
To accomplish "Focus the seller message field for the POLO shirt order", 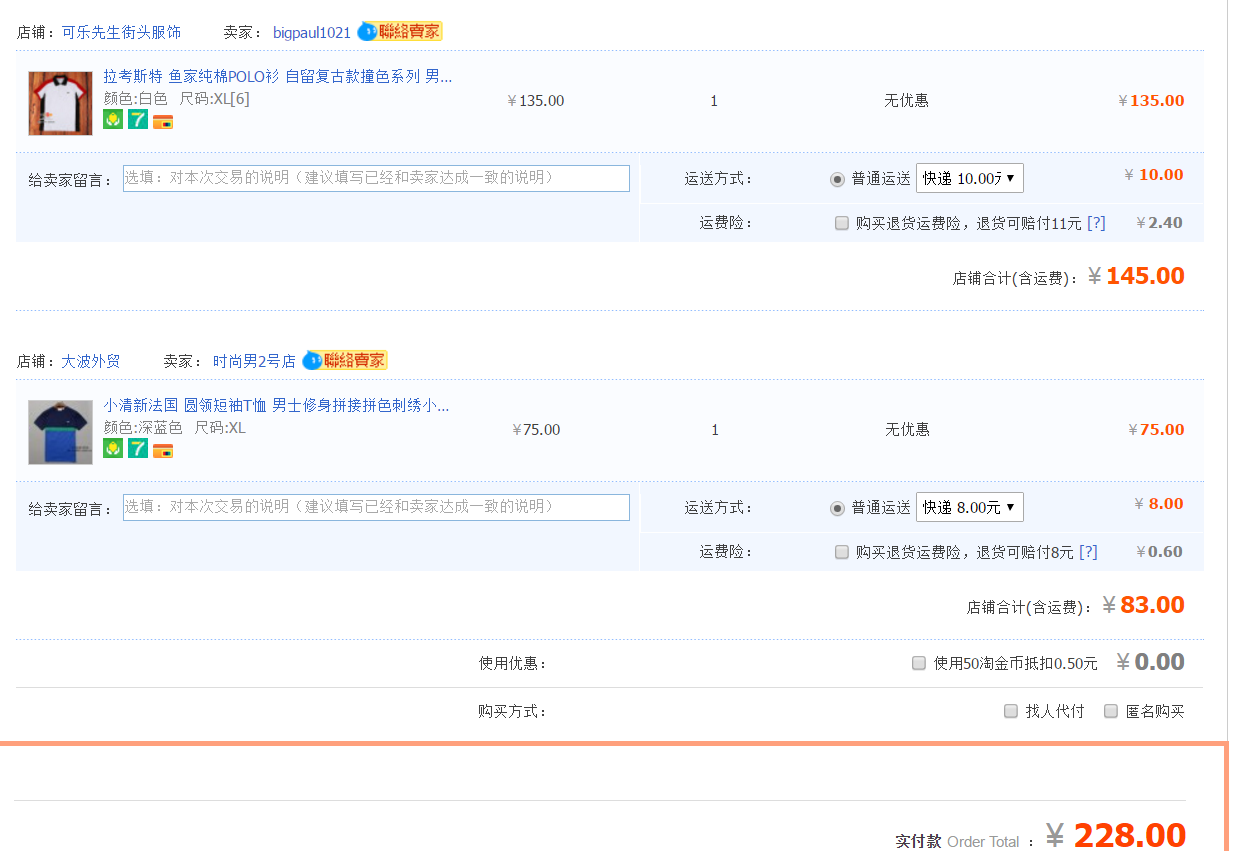I will tap(376, 178).
